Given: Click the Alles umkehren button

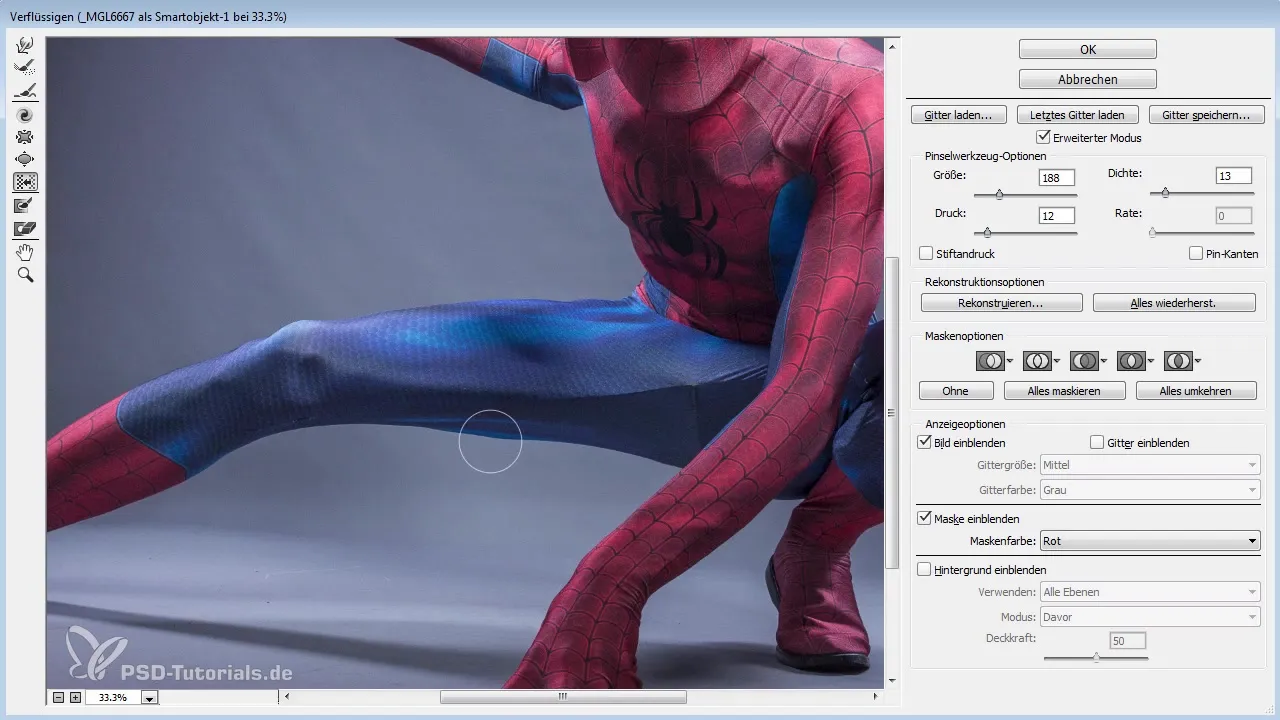Looking at the screenshot, I should [1195, 391].
